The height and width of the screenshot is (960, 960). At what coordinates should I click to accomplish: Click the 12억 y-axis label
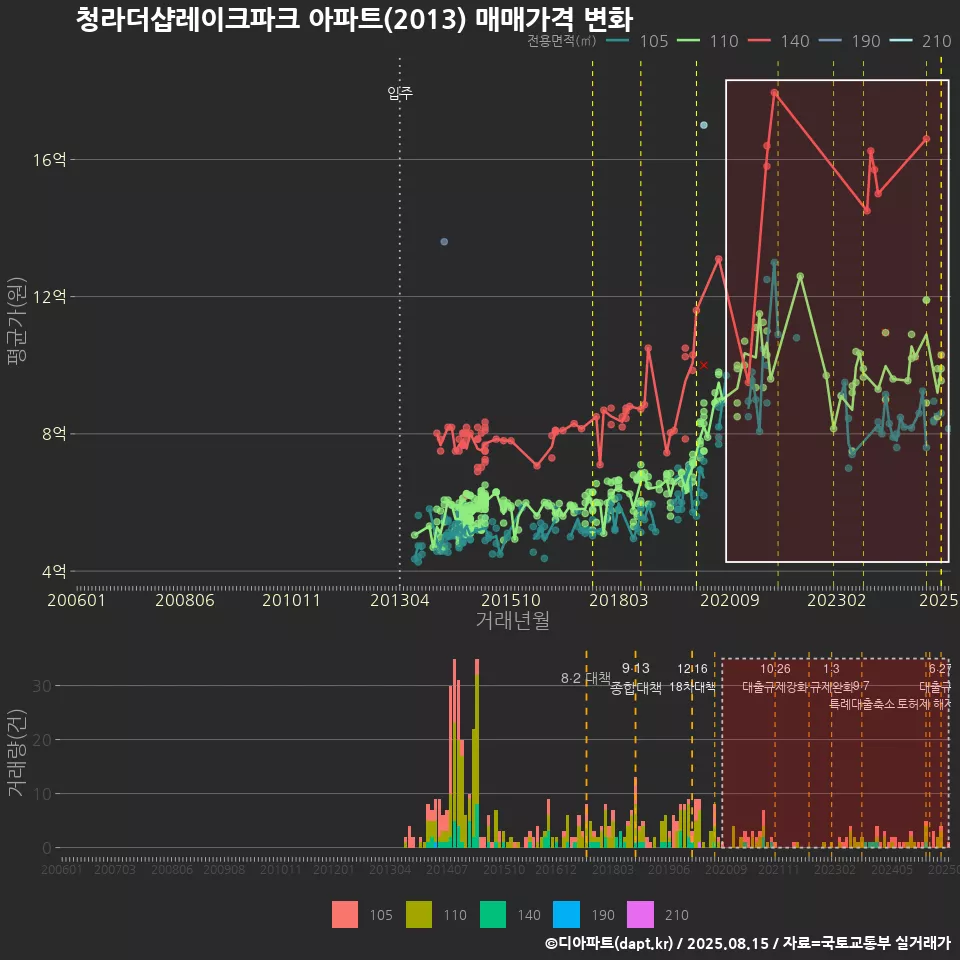point(50,297)
